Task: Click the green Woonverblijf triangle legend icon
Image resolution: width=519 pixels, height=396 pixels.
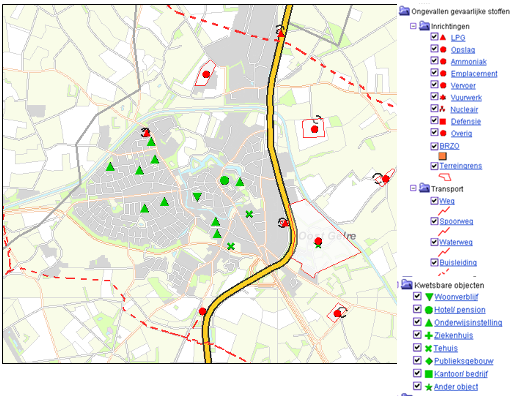Action: [429, 297]
